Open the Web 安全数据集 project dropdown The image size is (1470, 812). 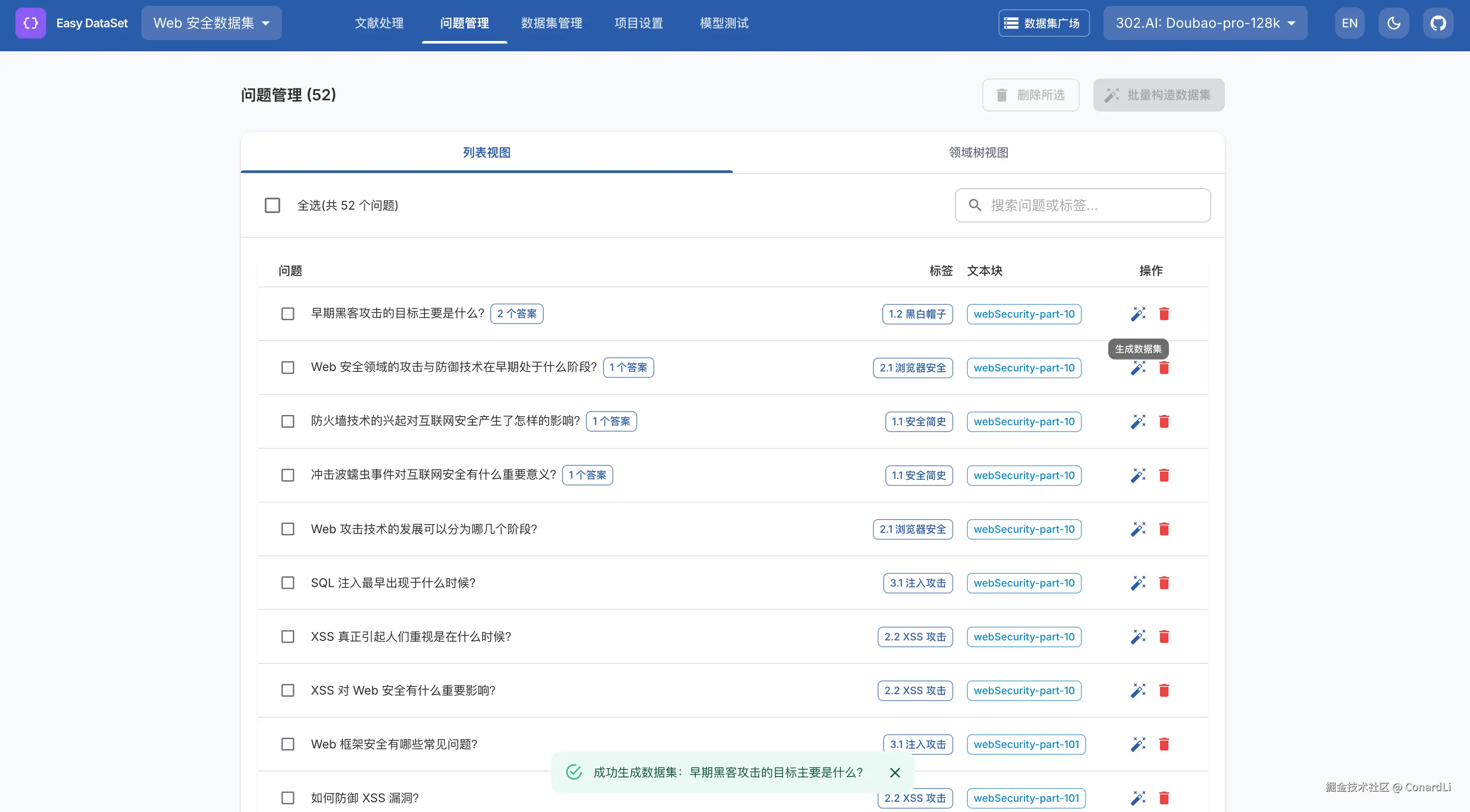(211, 23)
